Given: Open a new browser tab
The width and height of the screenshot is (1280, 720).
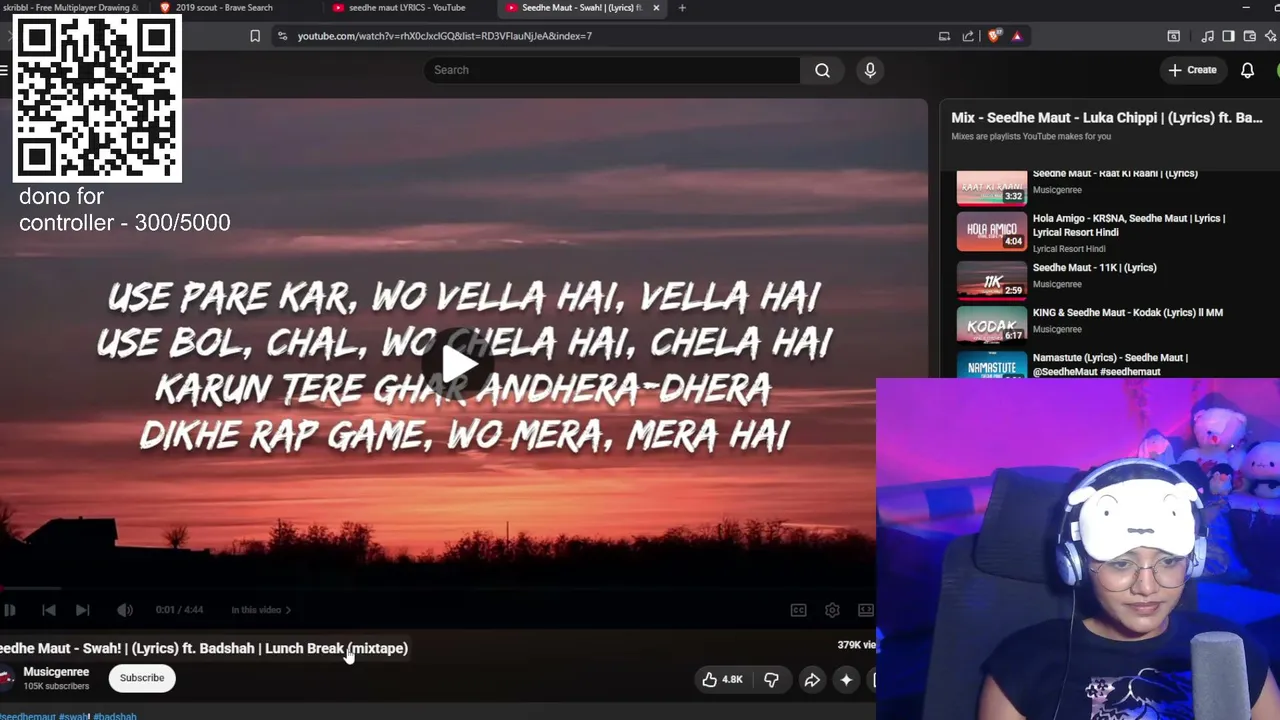Looking at the screenshot, I should 682,8.
